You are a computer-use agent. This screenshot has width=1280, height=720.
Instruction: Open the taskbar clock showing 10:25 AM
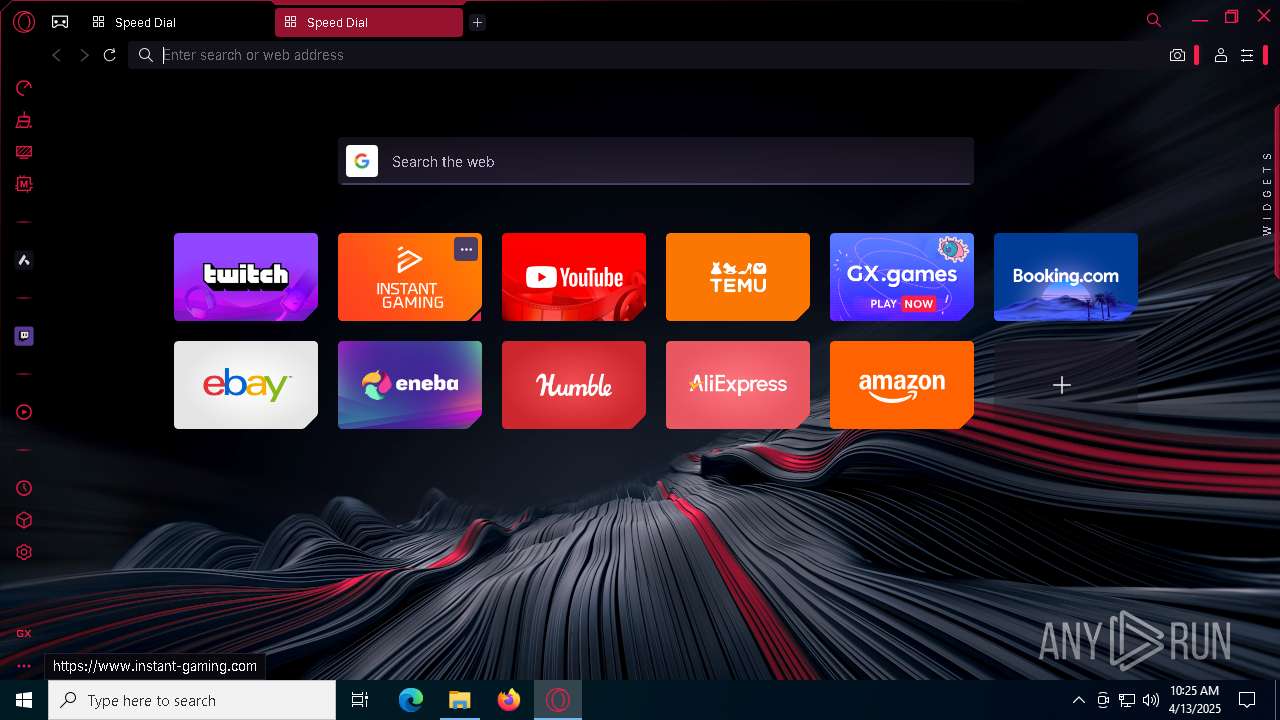pyautogui.click(x=1194, y=700)
